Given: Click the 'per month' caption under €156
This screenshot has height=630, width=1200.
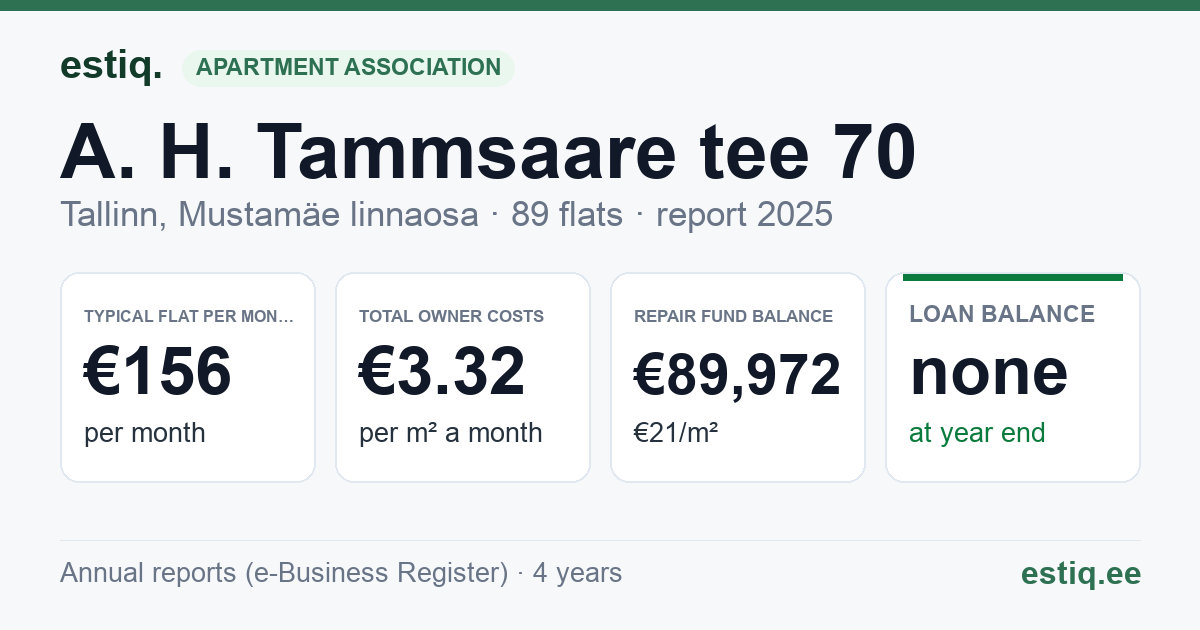Looking at the screenshot, I should (x=145, y=433).
